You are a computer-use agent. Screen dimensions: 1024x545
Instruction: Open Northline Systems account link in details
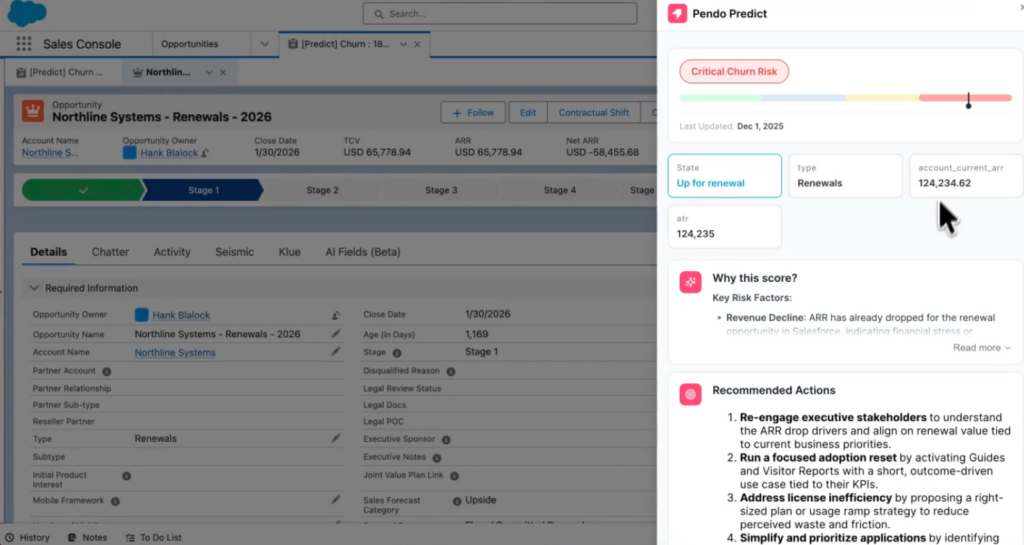pos(175,352)
